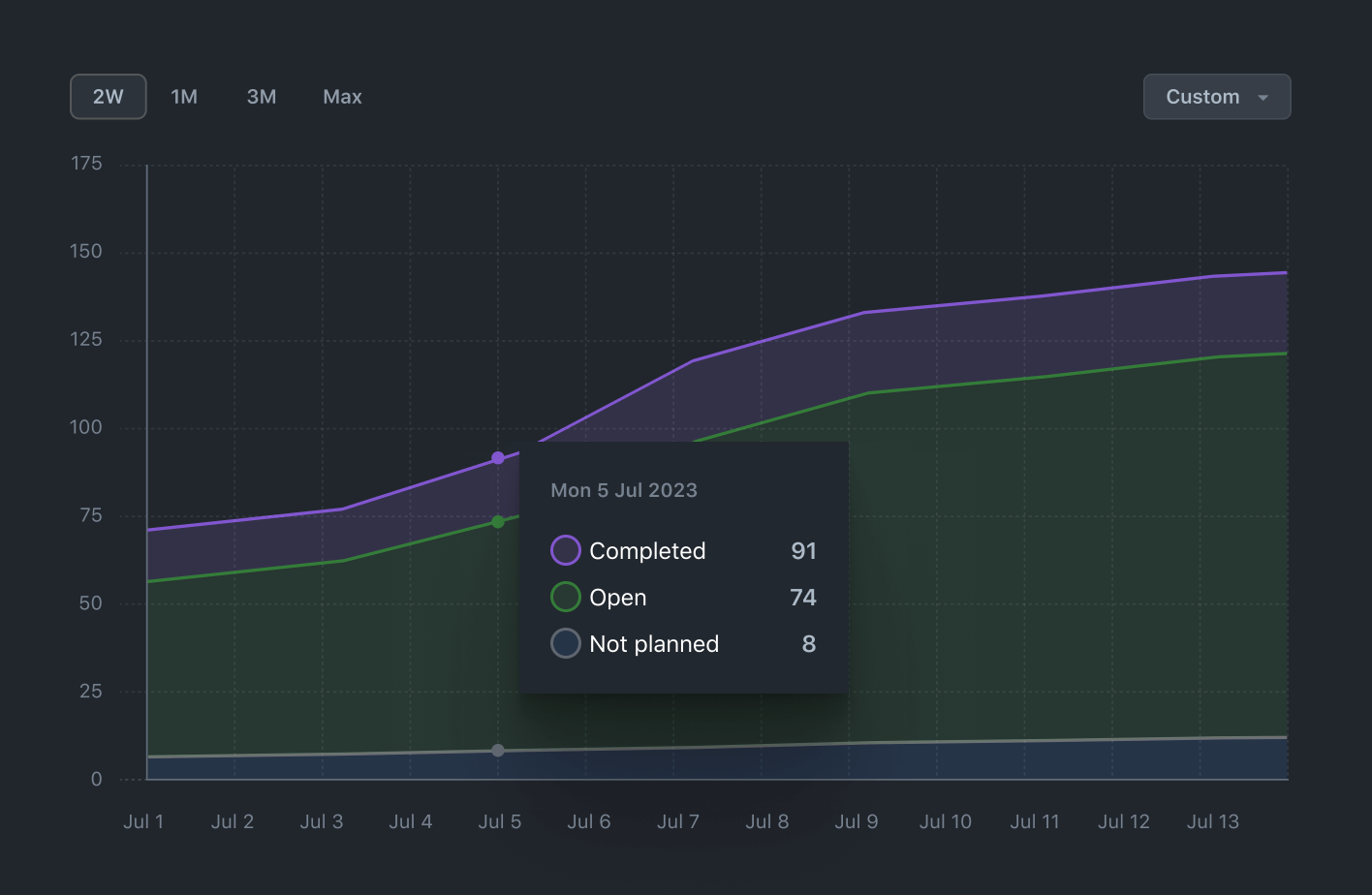1372x895 pixels.
Task: Expand the Custom dropdown arrow
Action: 1263,98
